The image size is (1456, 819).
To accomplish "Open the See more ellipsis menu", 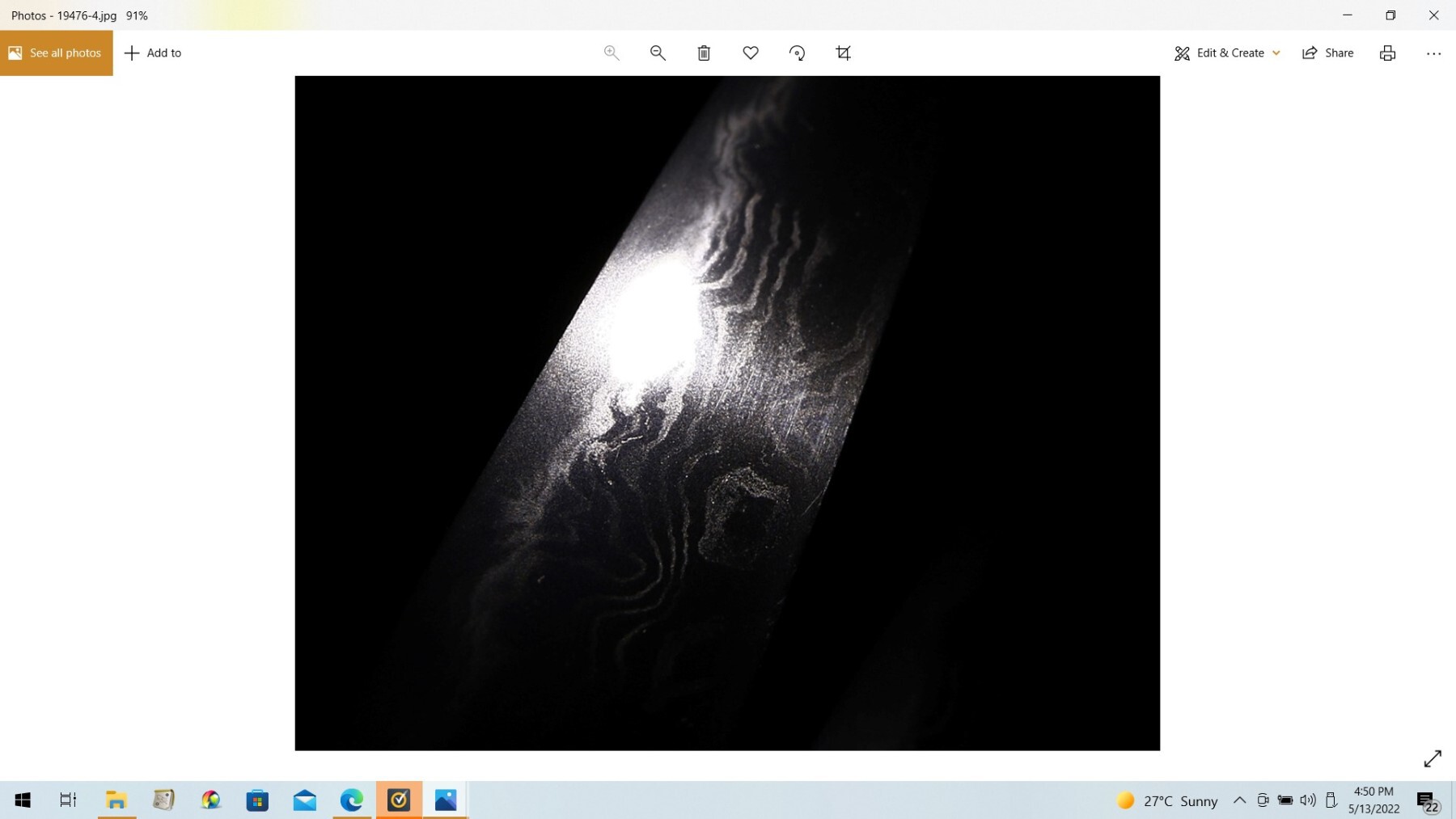I will click(1433, 53).
